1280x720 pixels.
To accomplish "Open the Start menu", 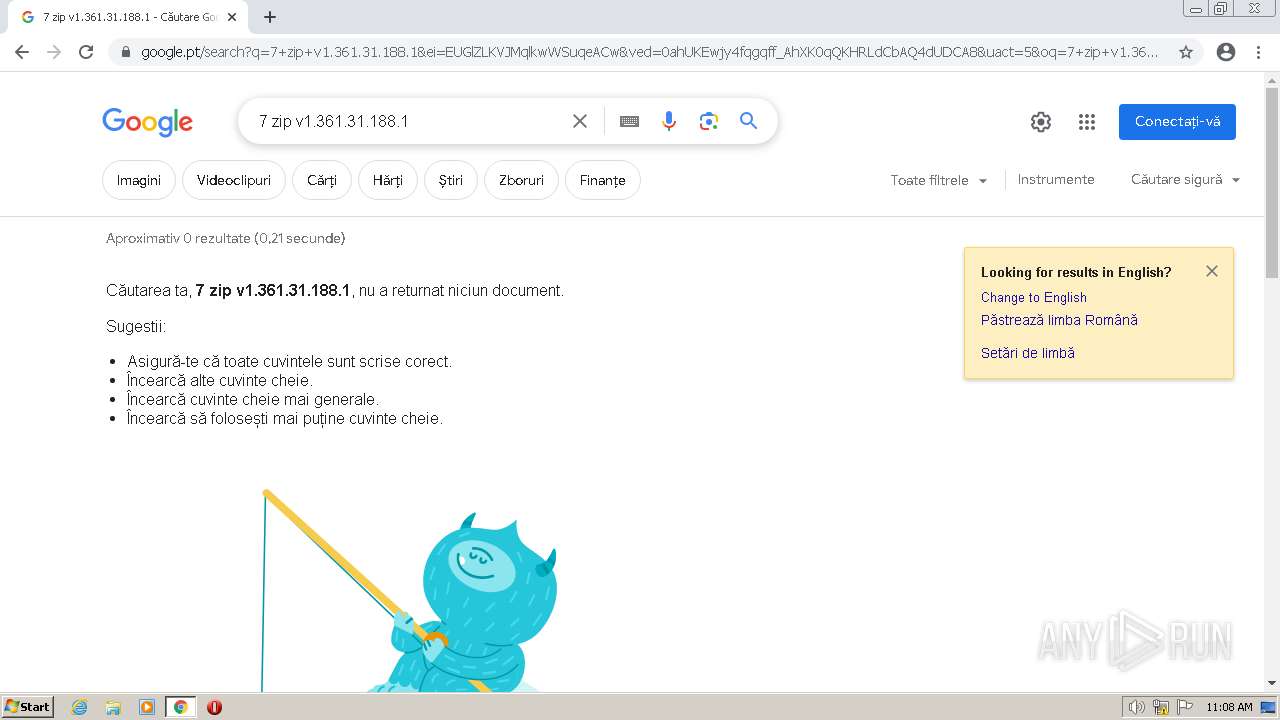I will [28, 707].
